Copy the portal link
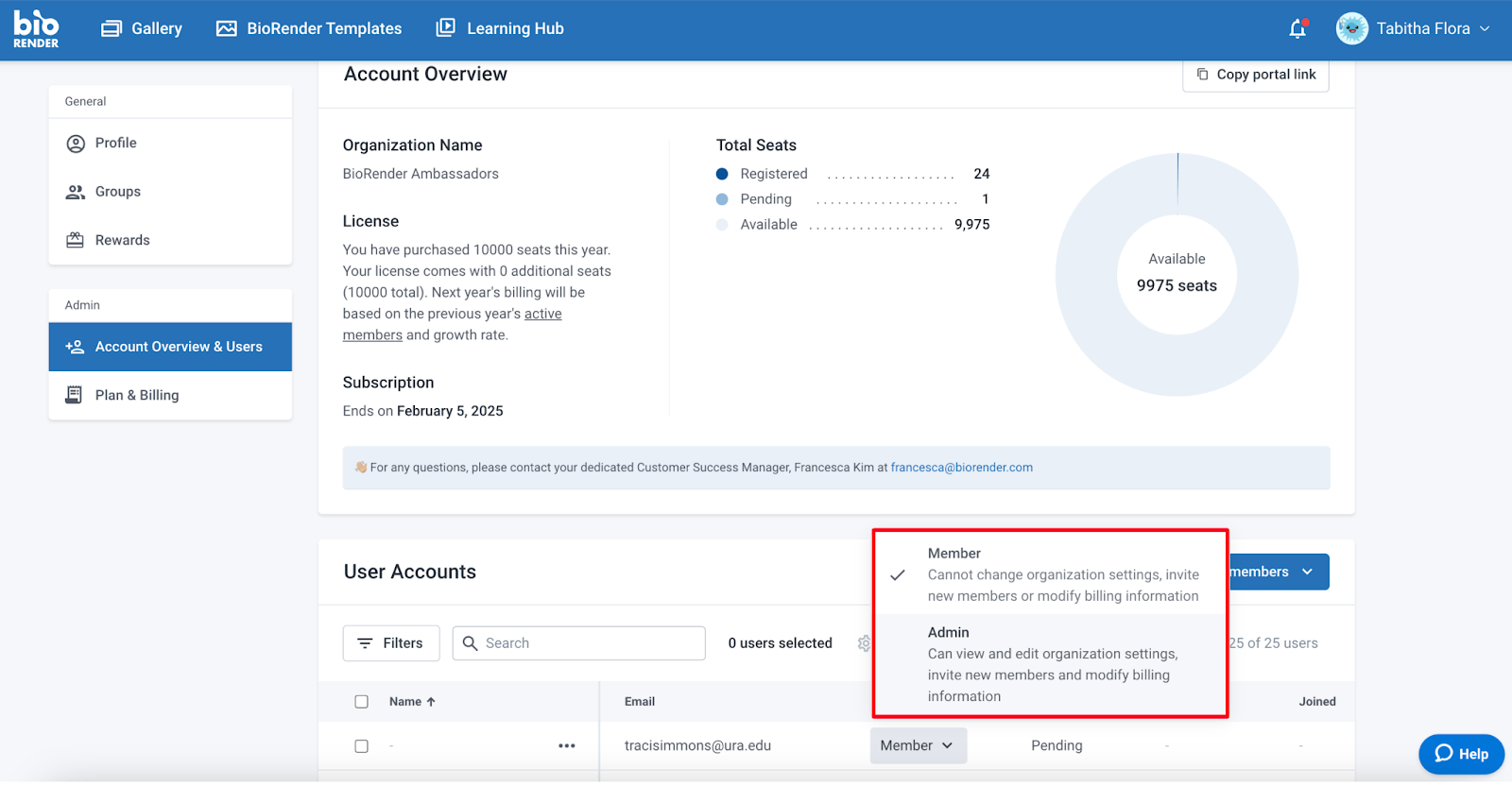The image size is (1512, 786). point(1256,75)
